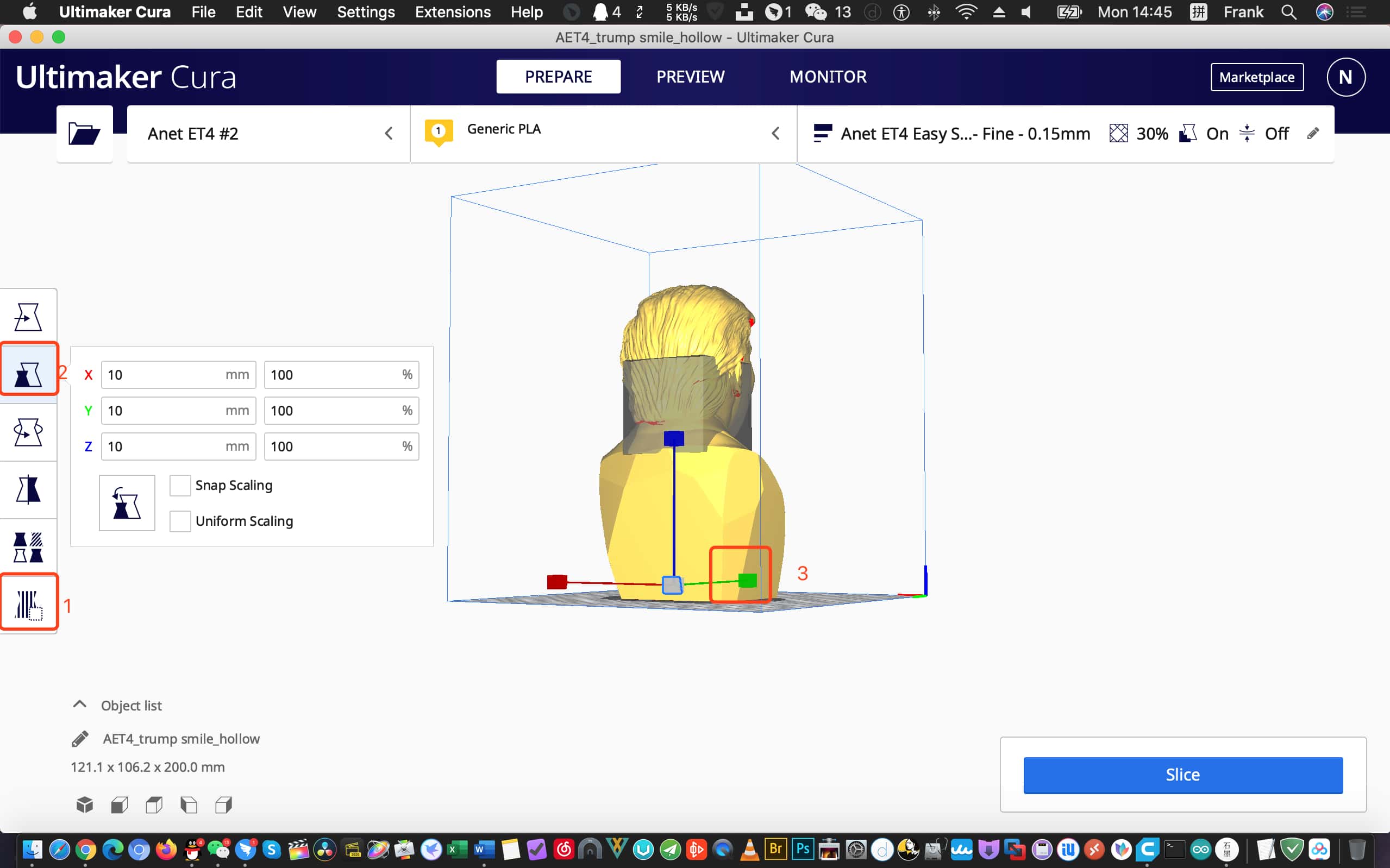
Task: Open the View menu
Action: click(x=299, y=12)
